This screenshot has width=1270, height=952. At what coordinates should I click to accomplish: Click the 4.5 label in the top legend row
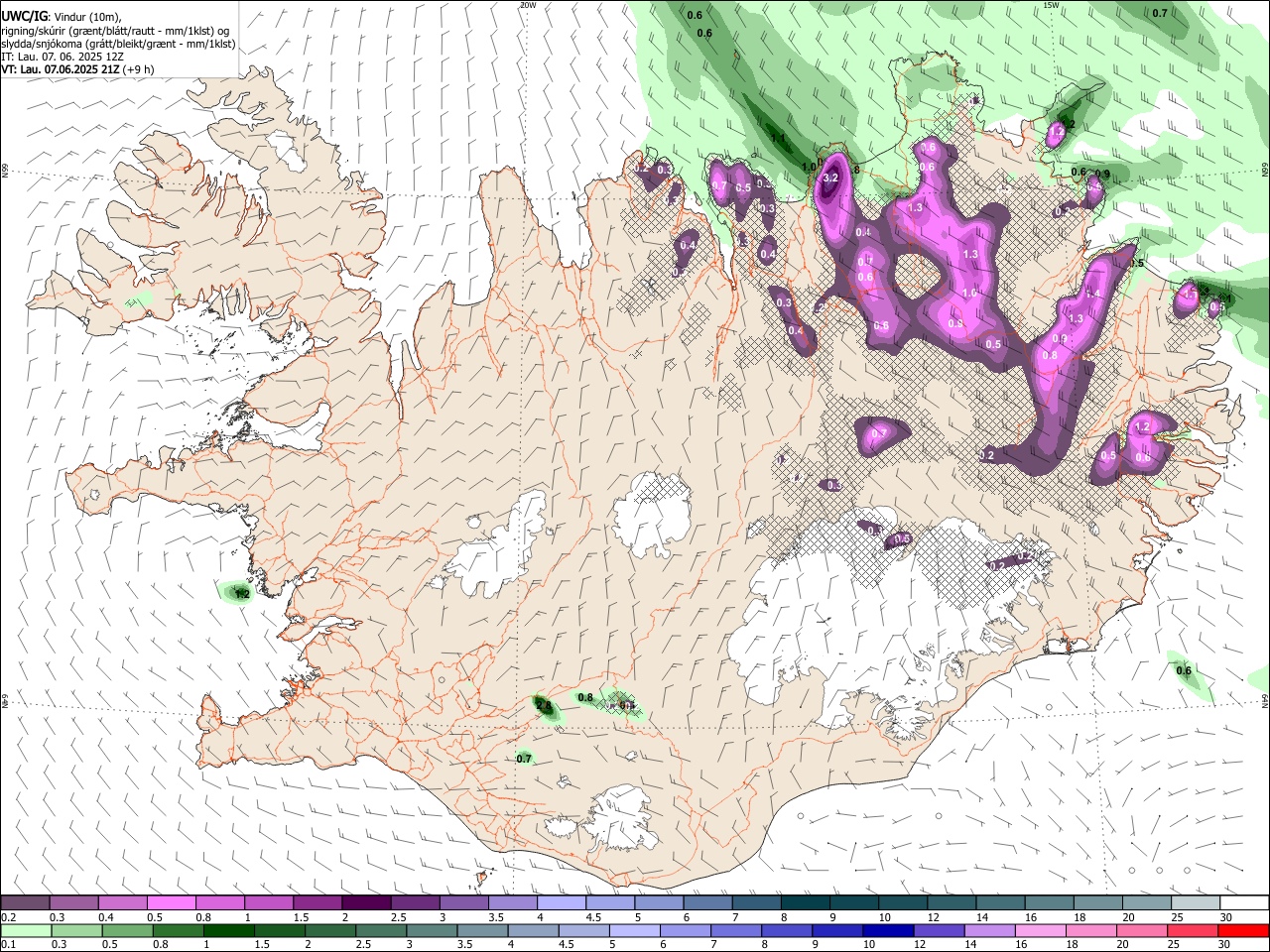[593, 917]
